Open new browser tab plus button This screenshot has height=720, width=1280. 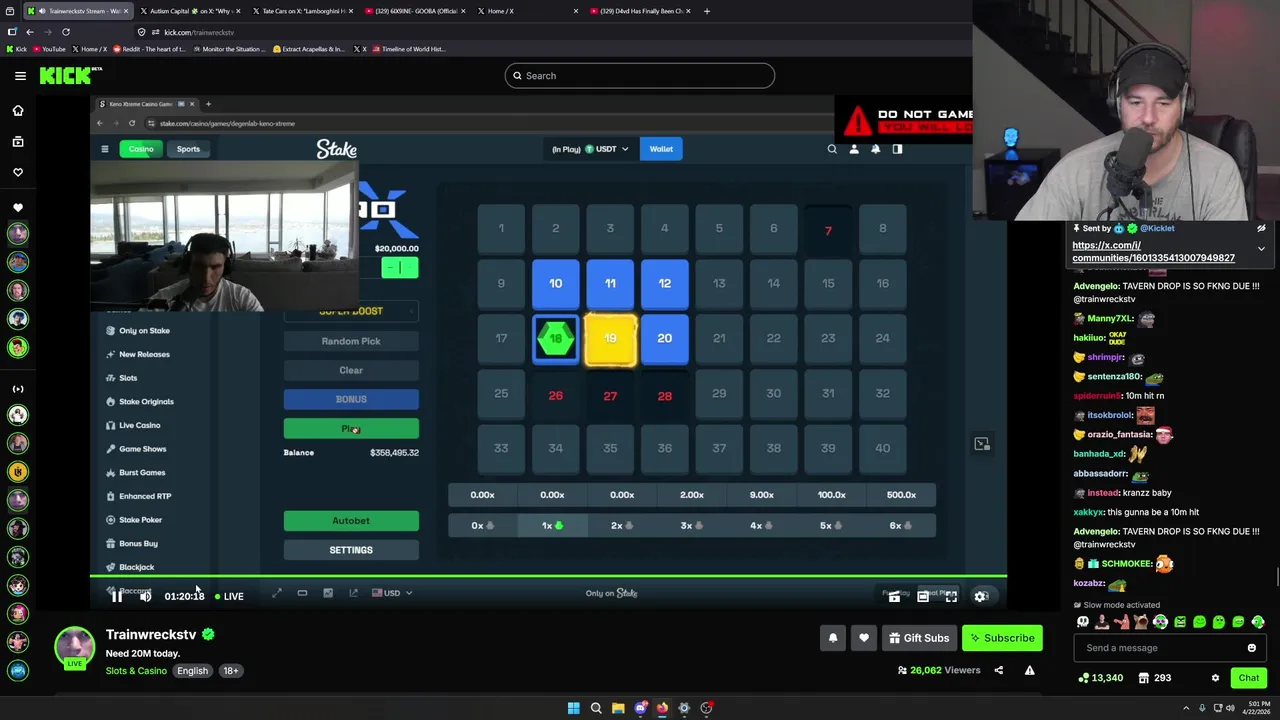click(x=707, y=11)
